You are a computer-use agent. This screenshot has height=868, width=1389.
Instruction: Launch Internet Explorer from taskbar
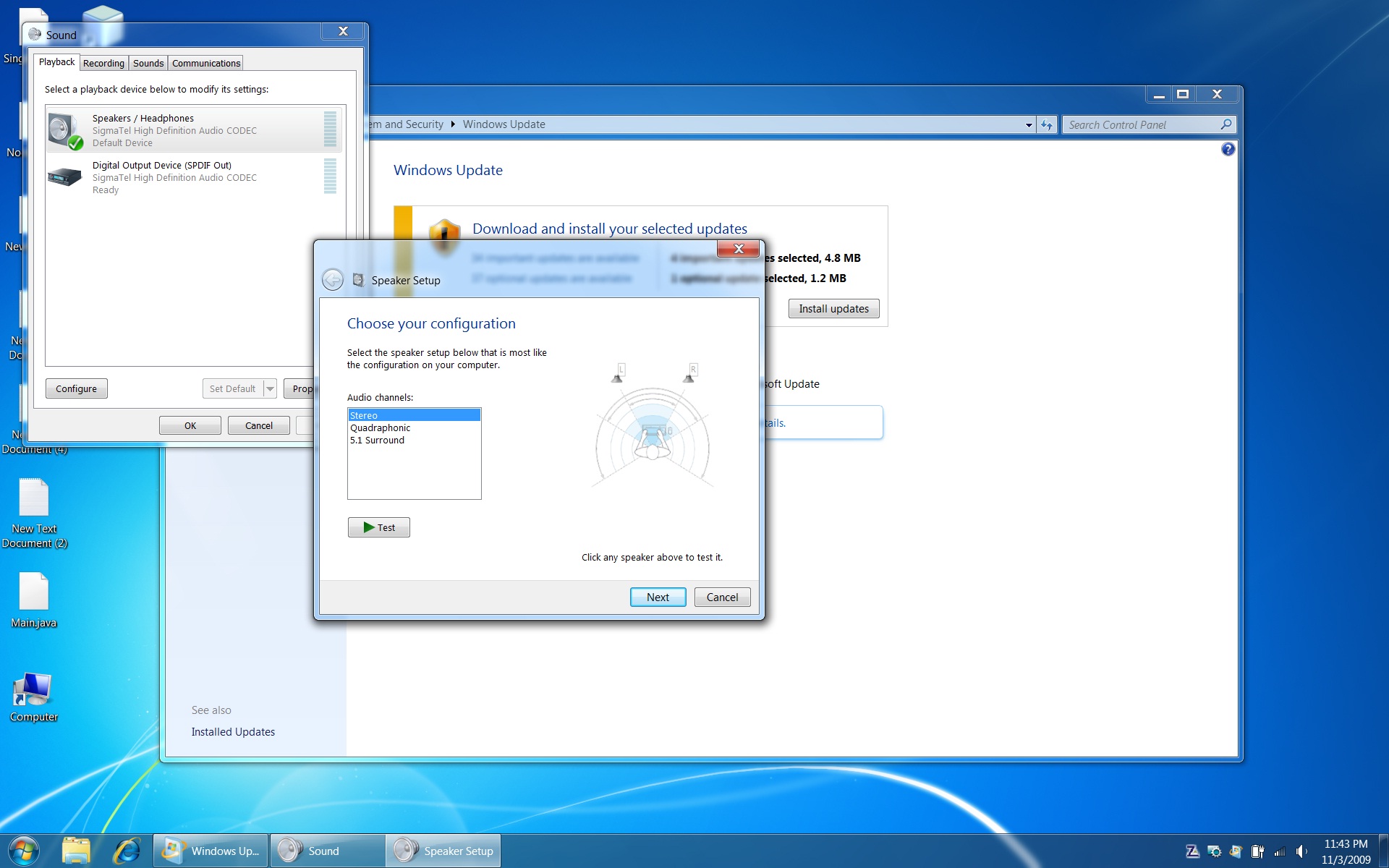tap(127, 851)
